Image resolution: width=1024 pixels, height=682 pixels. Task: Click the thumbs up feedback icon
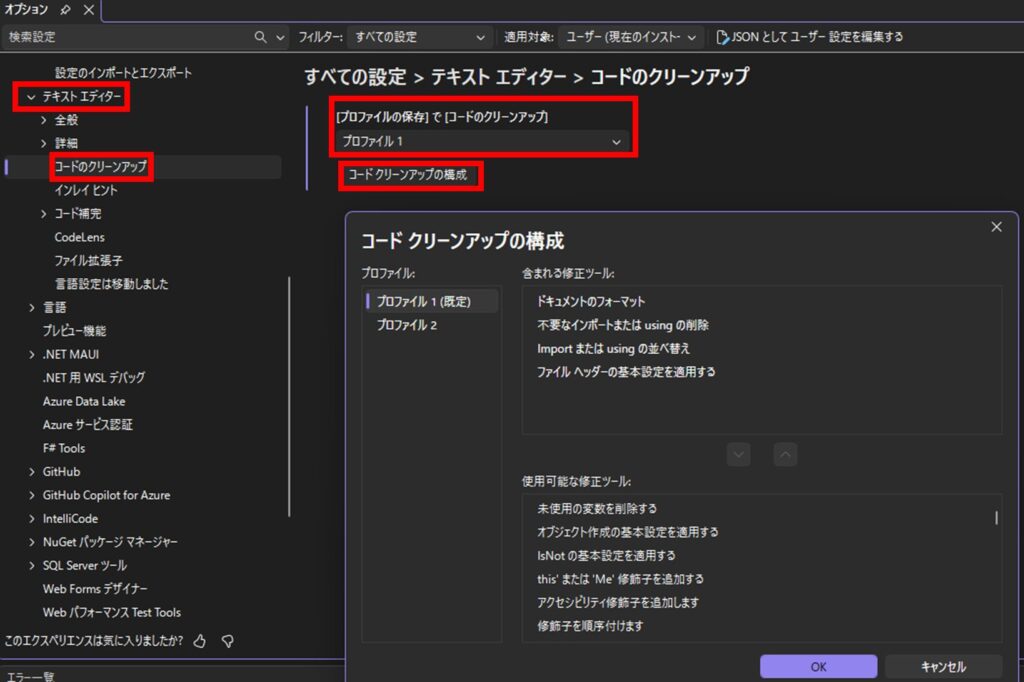pos(199,640)
